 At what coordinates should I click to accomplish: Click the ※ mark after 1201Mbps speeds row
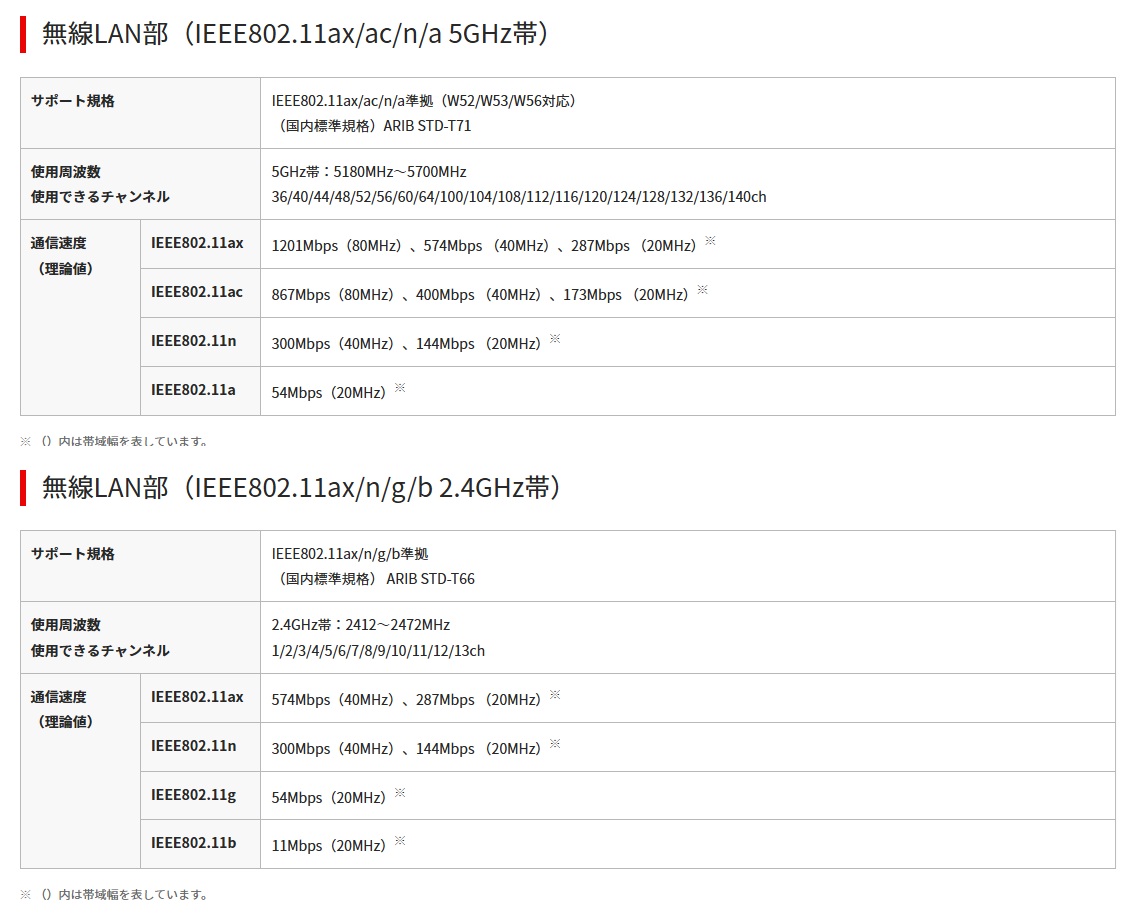[x=710, y=241]
